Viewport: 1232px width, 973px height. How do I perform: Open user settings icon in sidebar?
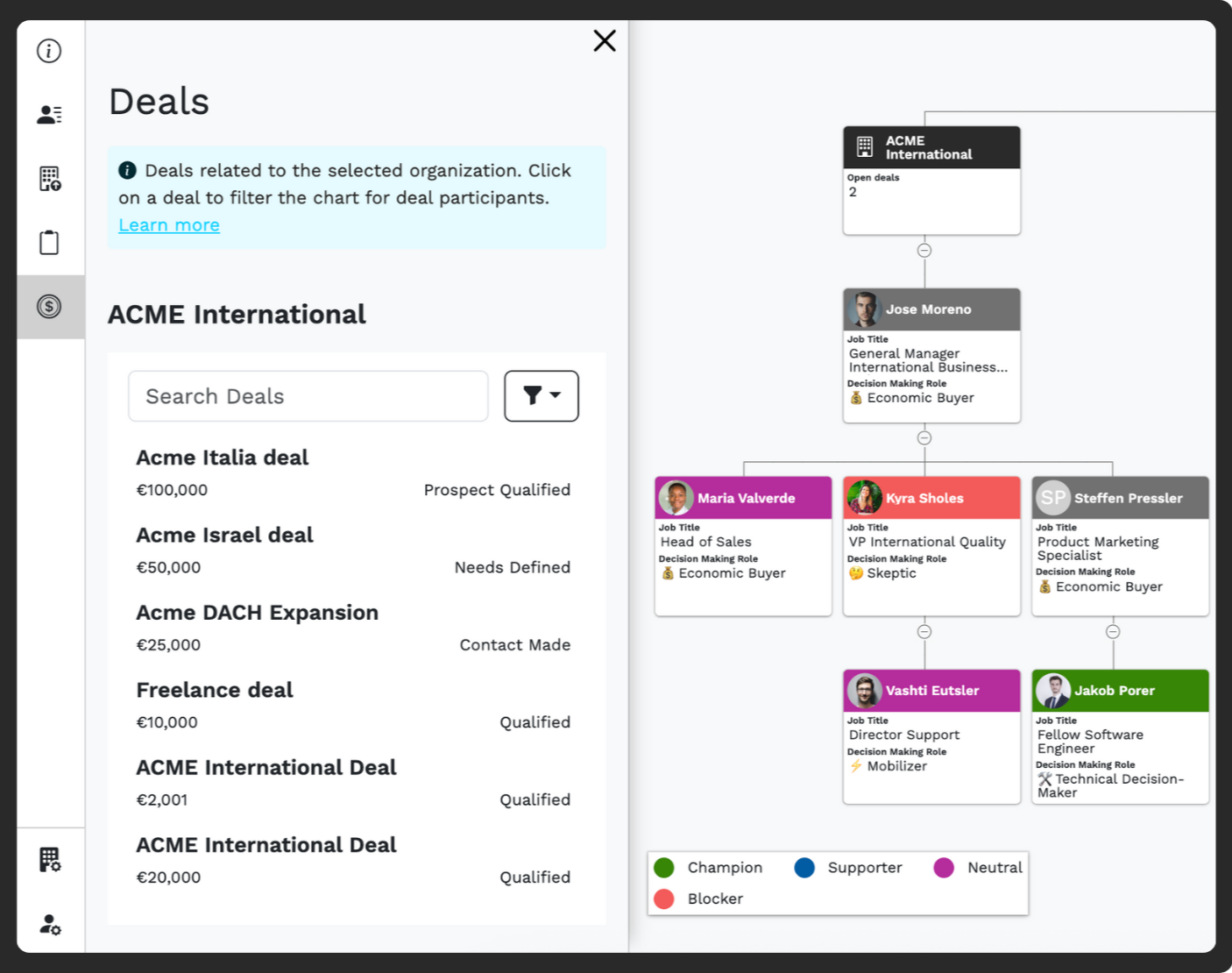[x=50, y=924]
